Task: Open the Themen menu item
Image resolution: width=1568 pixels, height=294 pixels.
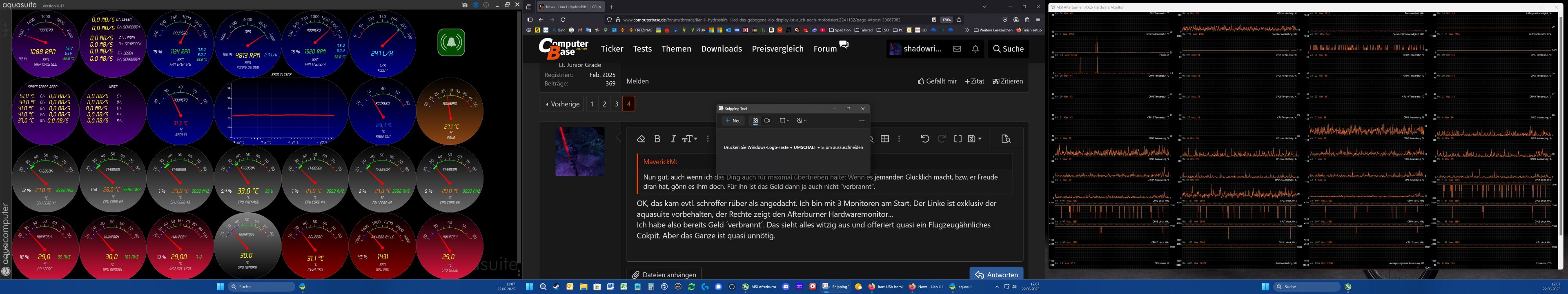Action: pos(676,49)
